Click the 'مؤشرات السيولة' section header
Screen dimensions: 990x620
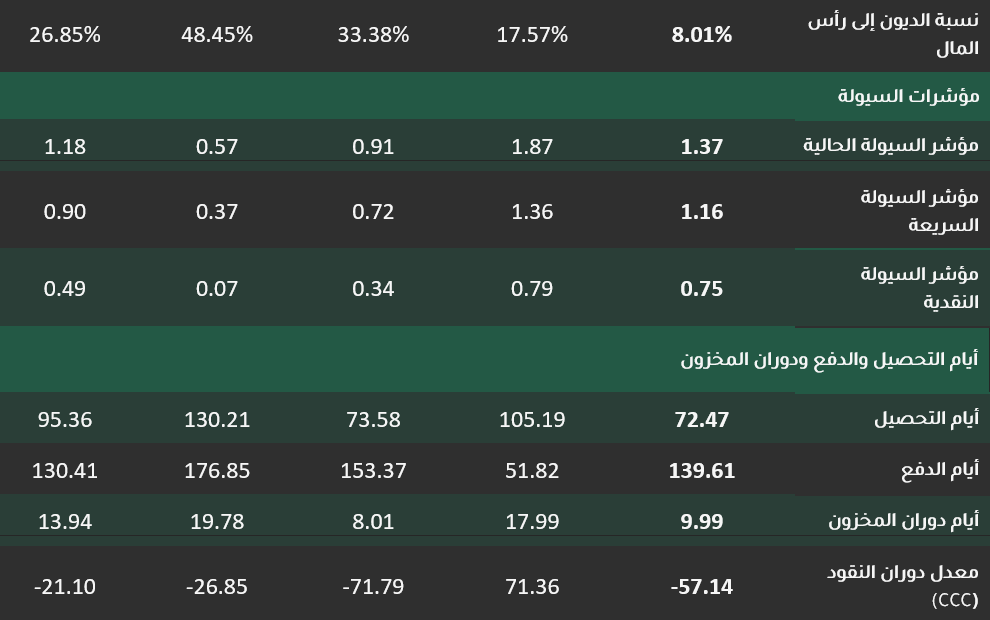click(x=908, y=96)
